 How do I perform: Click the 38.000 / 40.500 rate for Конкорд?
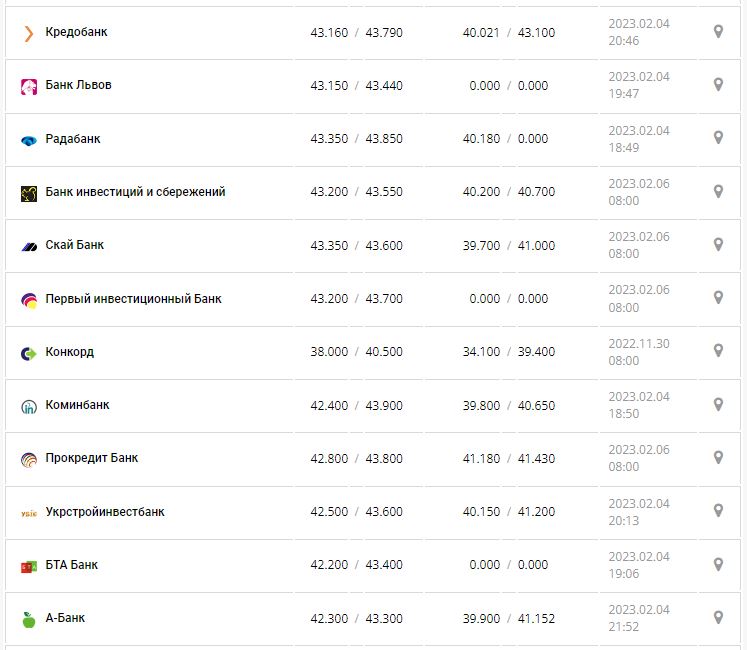click(356, 352)
